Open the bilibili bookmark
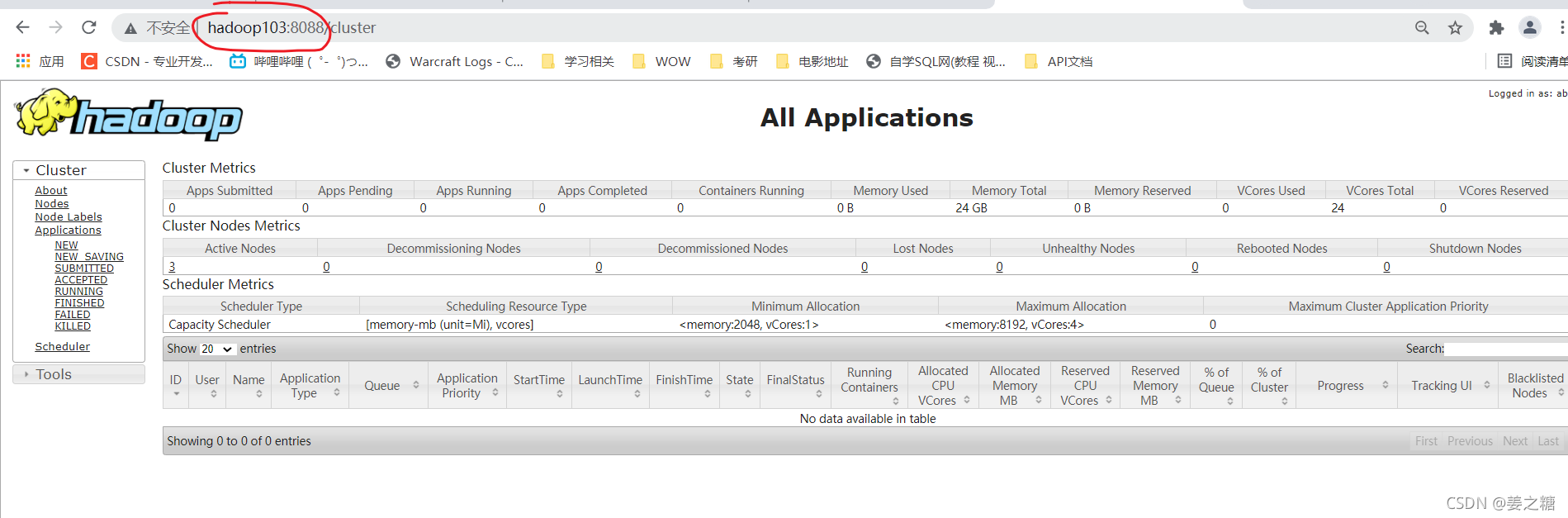This screenshot has width=1568, height=518. click(299, 61)
